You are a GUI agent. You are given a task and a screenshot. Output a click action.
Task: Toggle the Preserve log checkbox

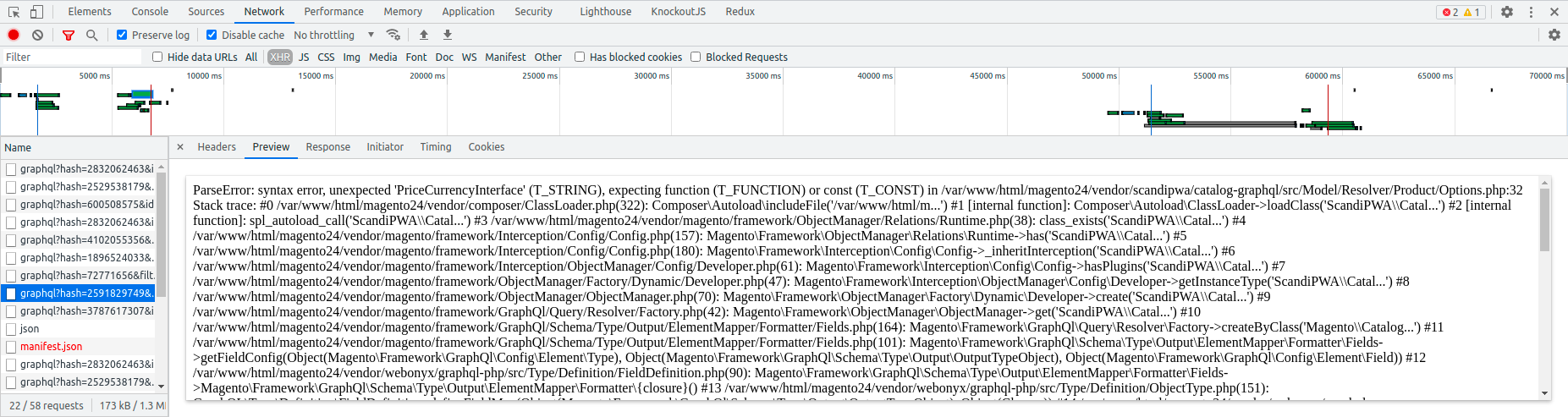122,35
